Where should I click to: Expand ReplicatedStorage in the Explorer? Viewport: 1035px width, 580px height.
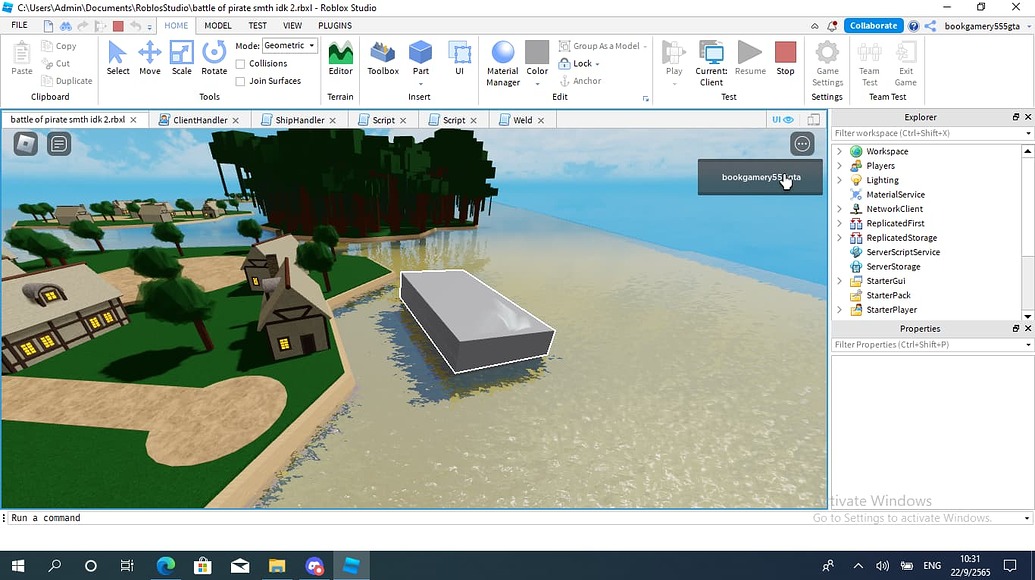(x=840, y=238)
